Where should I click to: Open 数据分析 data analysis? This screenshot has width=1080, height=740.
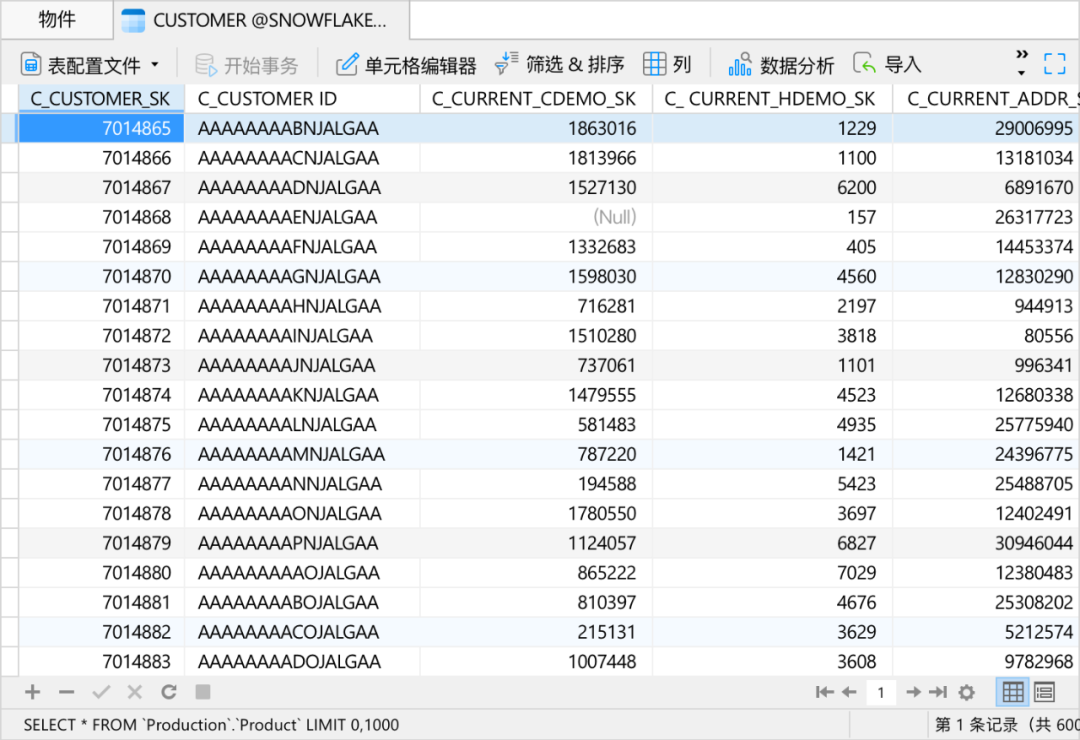[x=781, y=65]
